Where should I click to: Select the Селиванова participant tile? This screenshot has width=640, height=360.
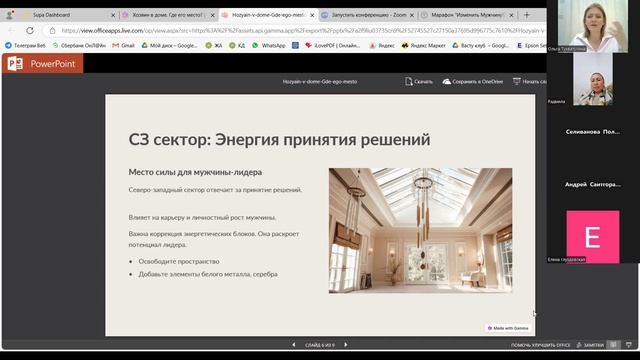click(x=593, y=132)
